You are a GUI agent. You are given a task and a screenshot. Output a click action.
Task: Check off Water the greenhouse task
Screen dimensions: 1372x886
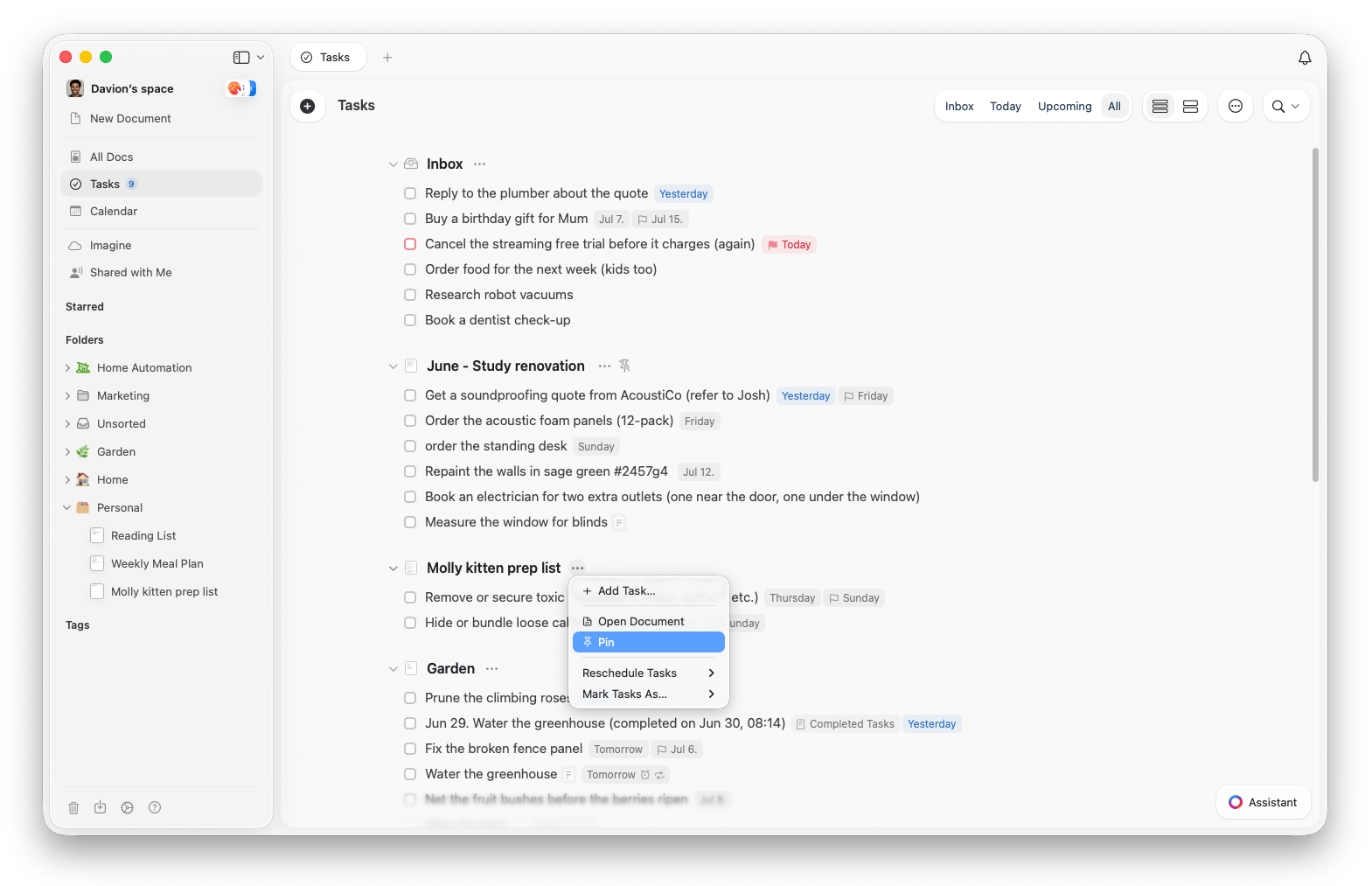(410, 774)
